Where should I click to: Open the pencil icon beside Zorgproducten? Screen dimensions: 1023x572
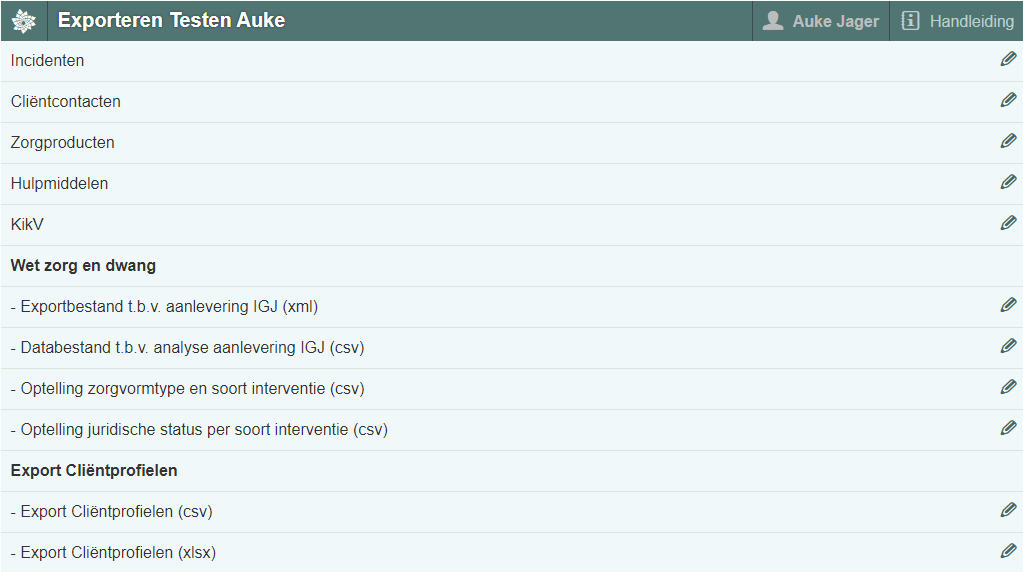[x=1008, y=142]
